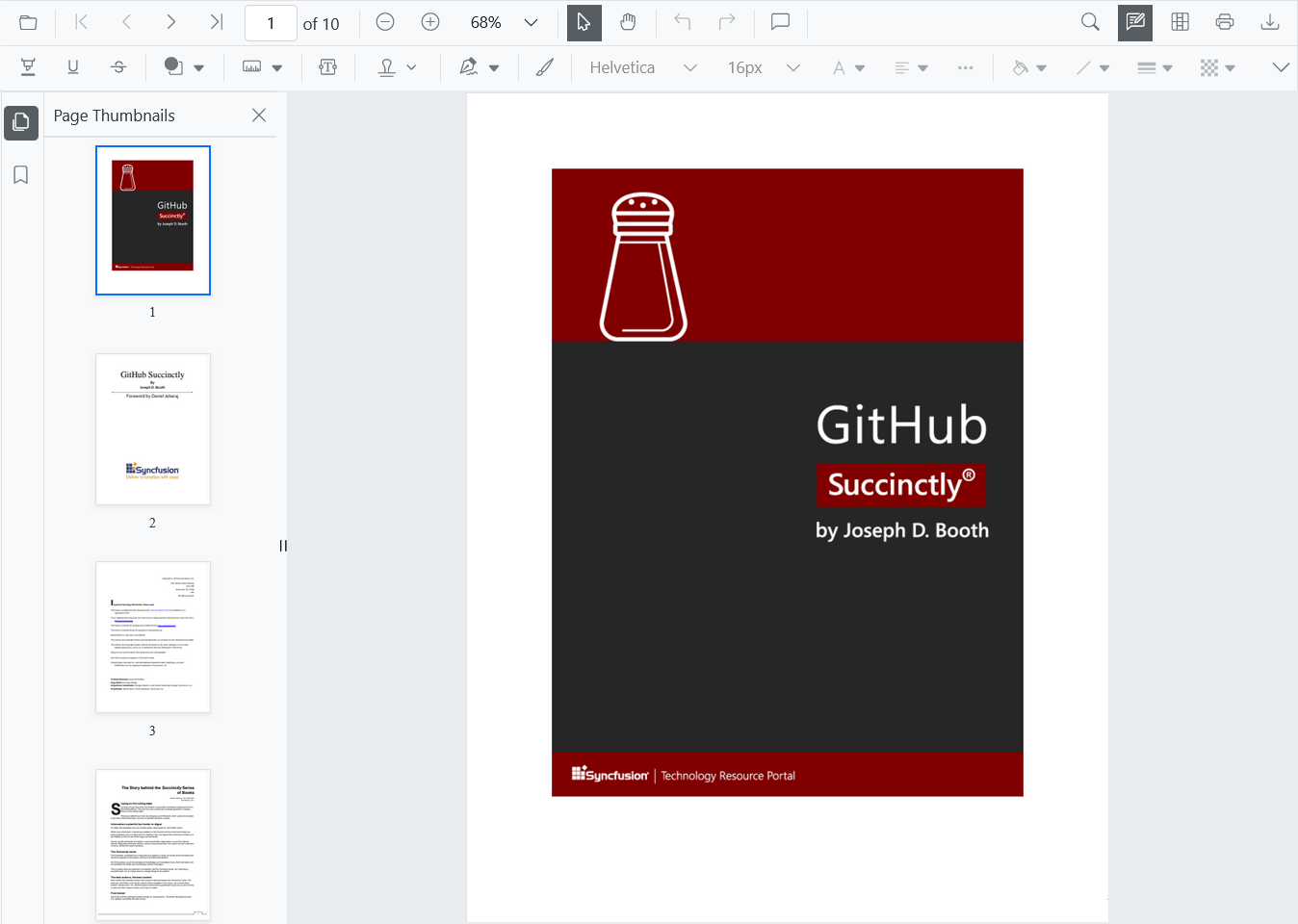Go to the previous page
Viewport: 1298px width, 924px height.
coord(126,22)
